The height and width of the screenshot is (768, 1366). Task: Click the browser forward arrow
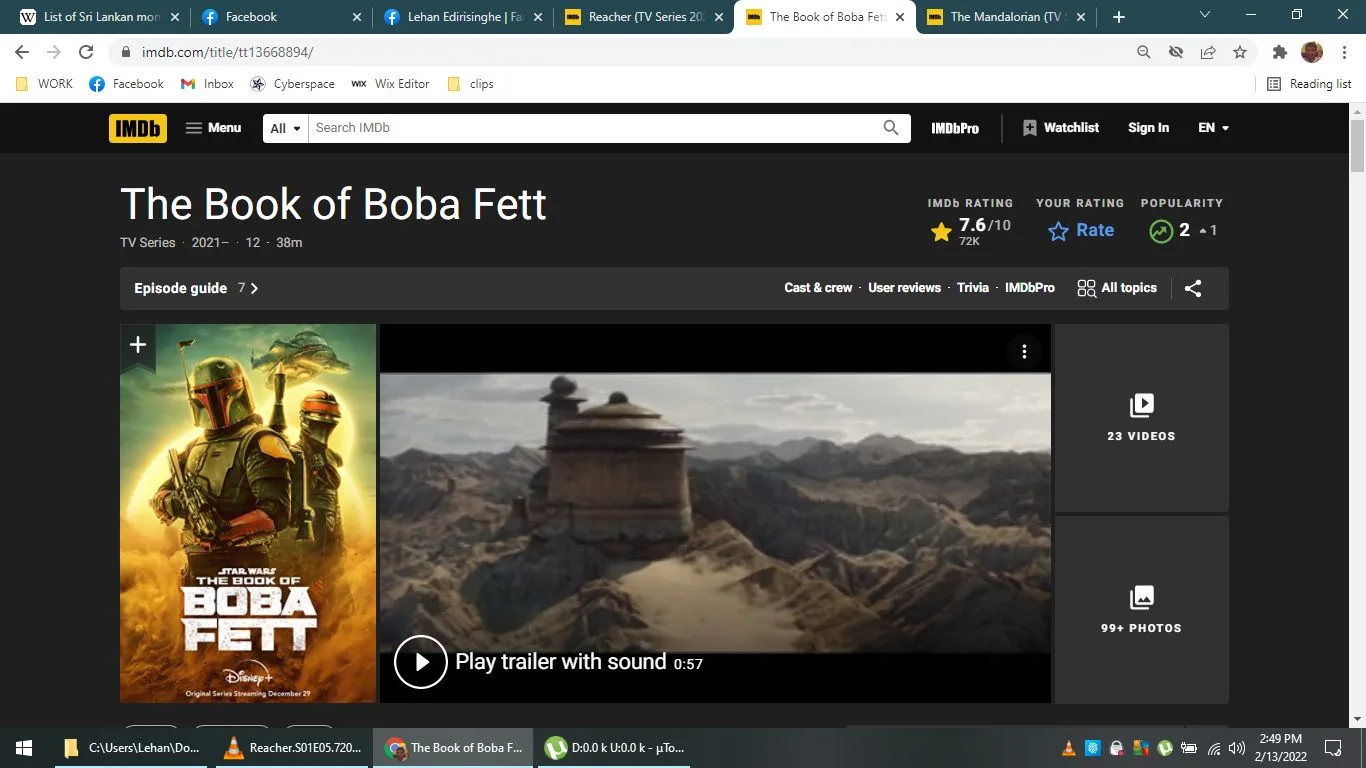pos(54,52)
